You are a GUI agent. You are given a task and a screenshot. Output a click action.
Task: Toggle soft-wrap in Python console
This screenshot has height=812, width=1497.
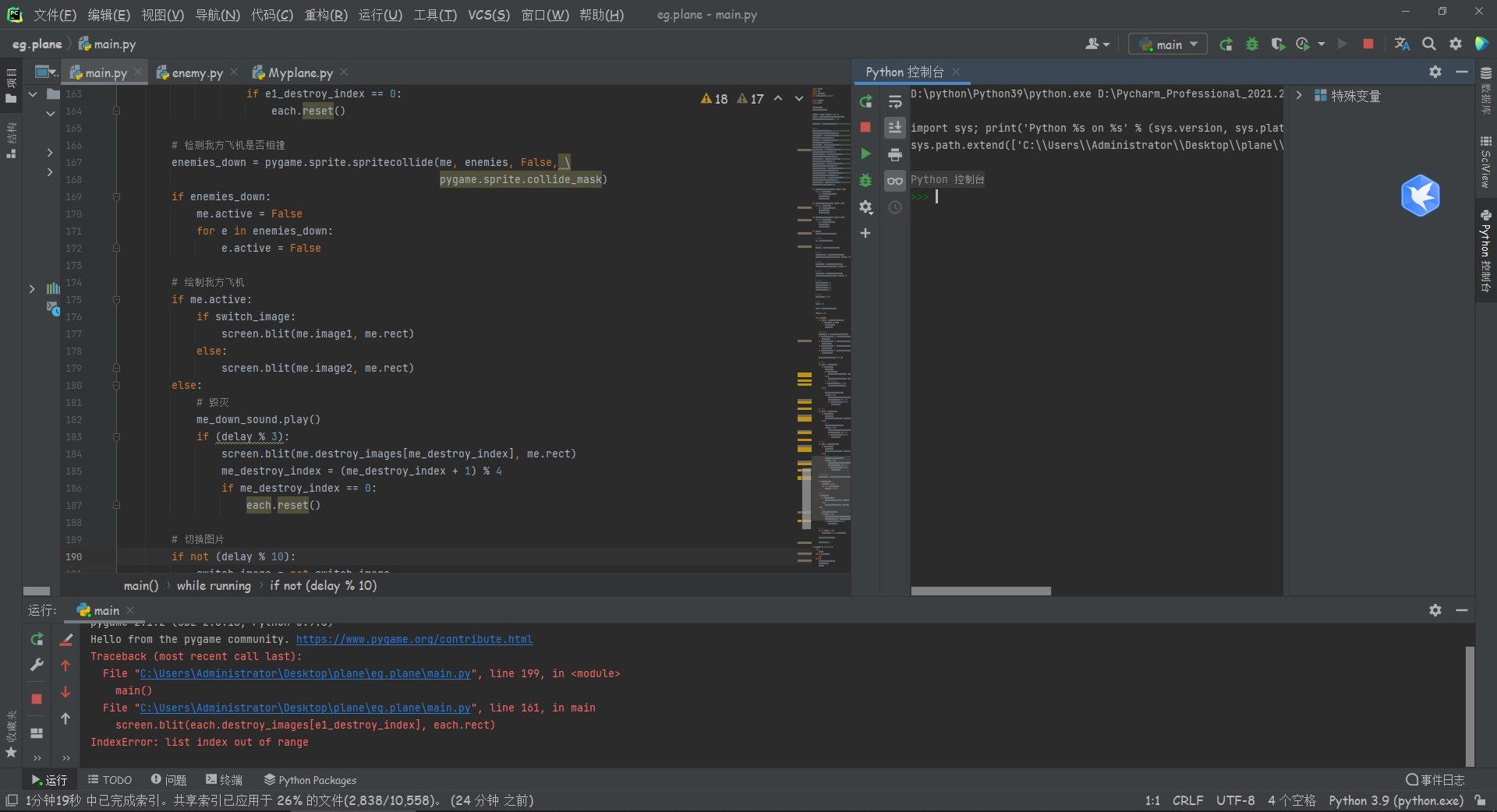pos(895,101)
